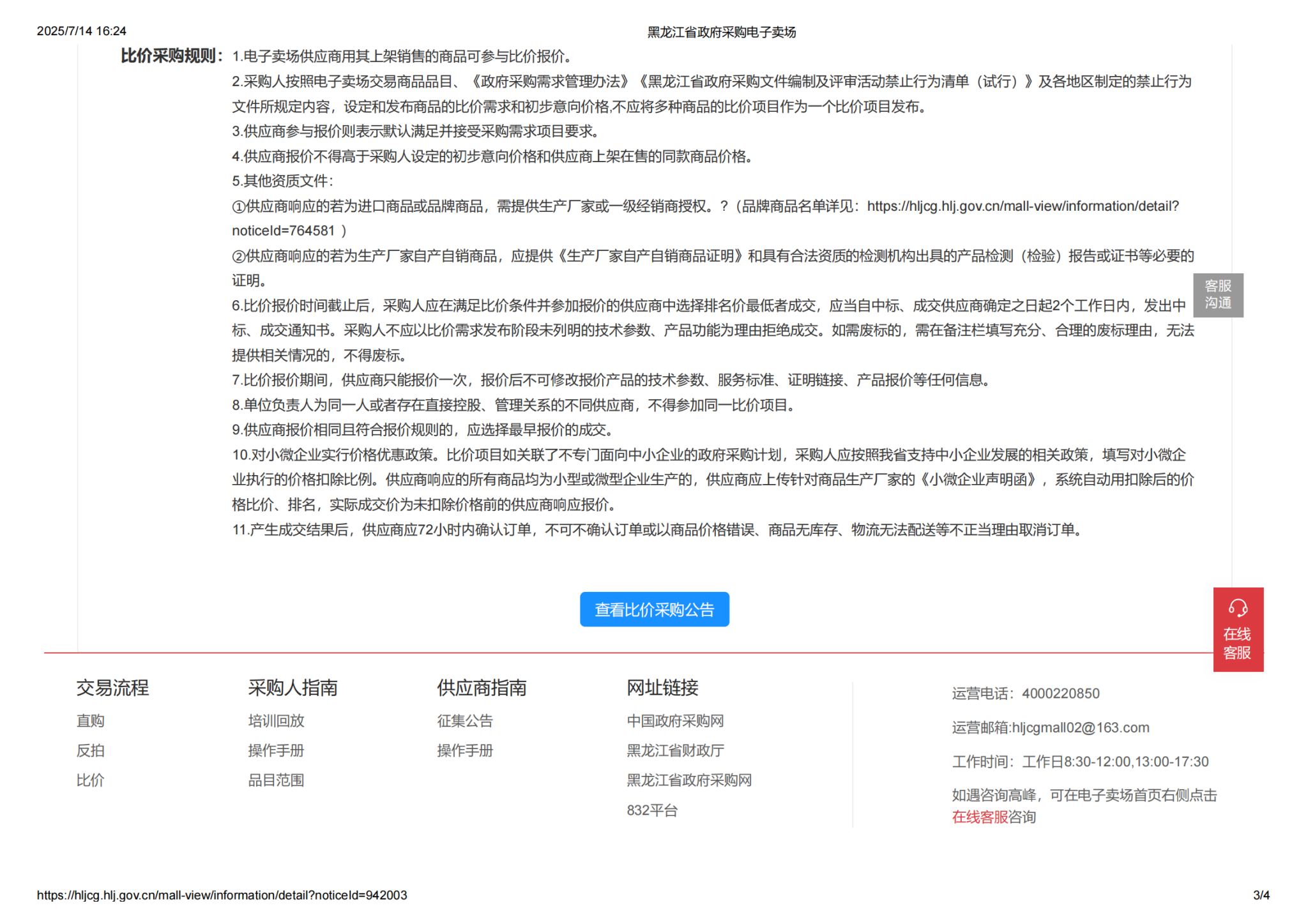Image resolution: width=1308 pixels, height=924 pixels.
Task: Open 反拍 transaction flow link
Action: click(90, 751)
